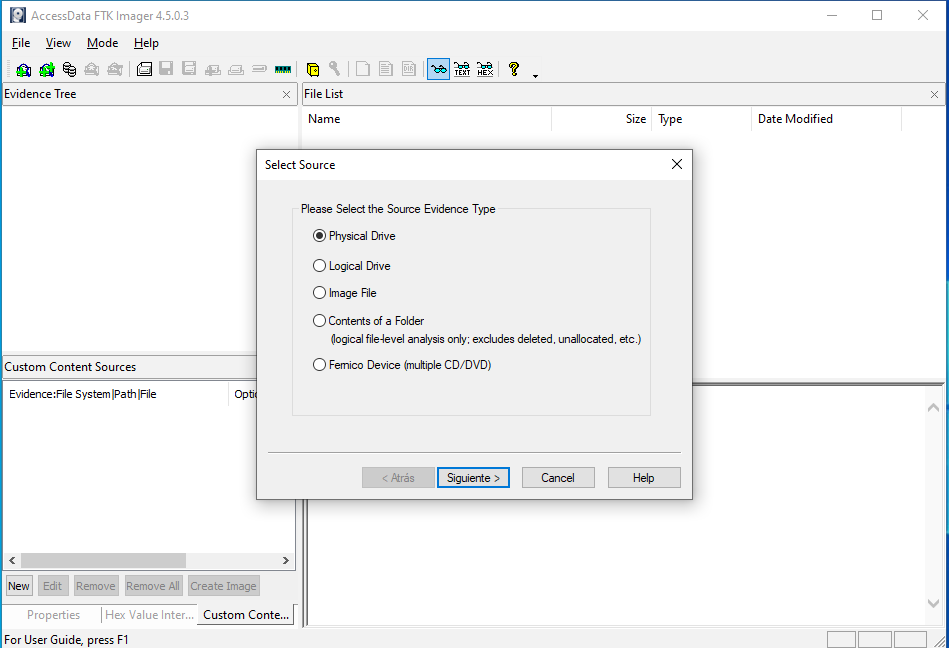Click the Export Directory Listing DIR icon
The image size is (949, 648).
(x=409, y=69)
